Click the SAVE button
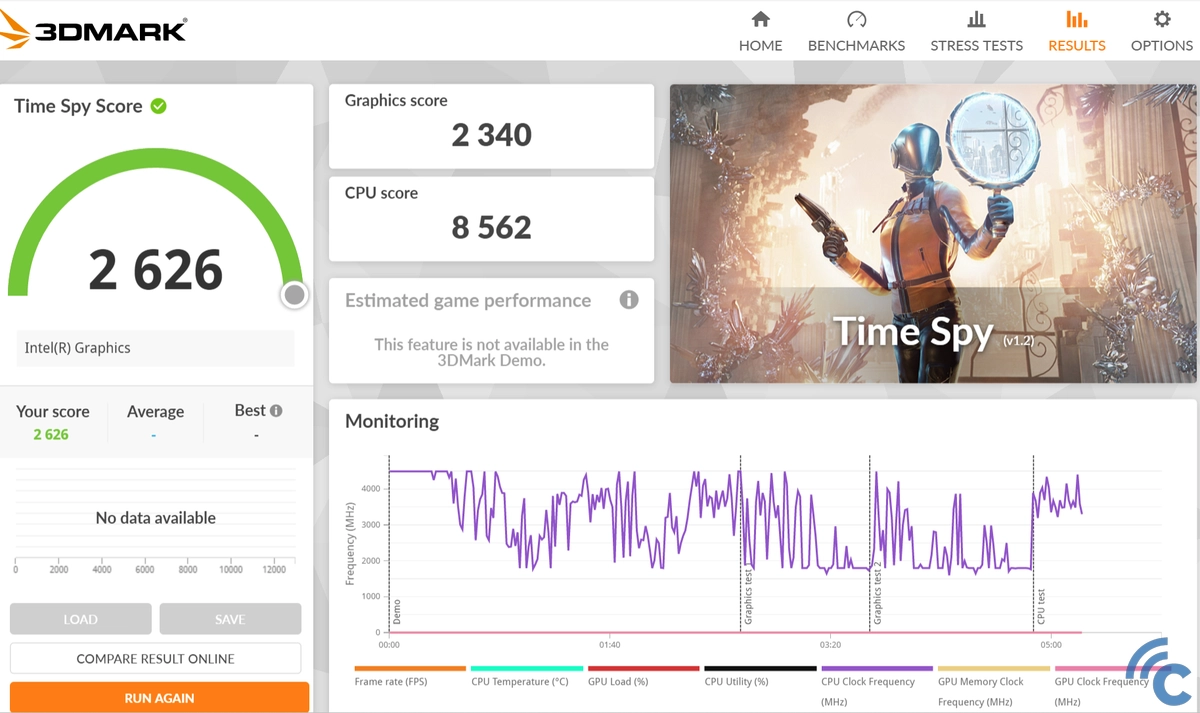1200x713 pixels. 230,619
